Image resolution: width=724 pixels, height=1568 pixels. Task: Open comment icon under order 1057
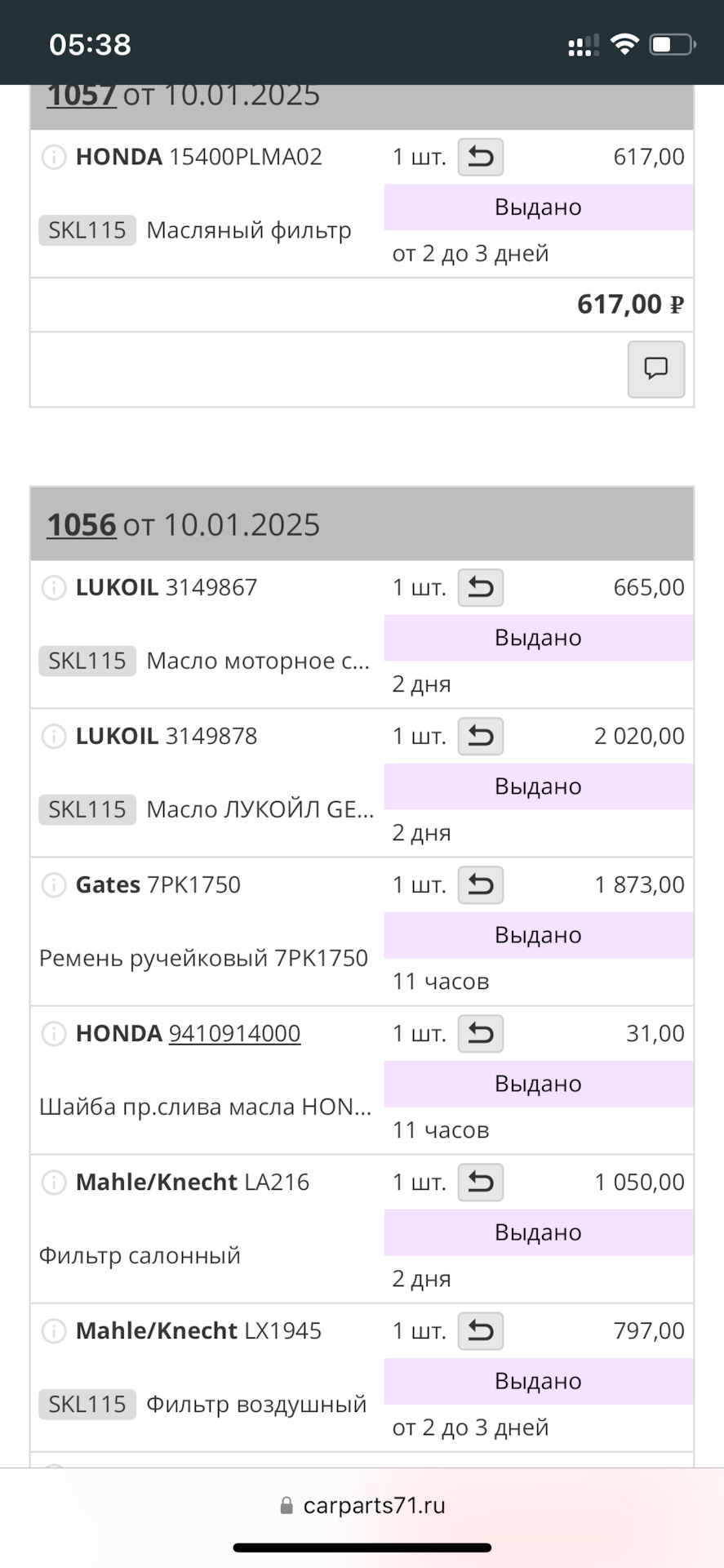coord(655,369)
